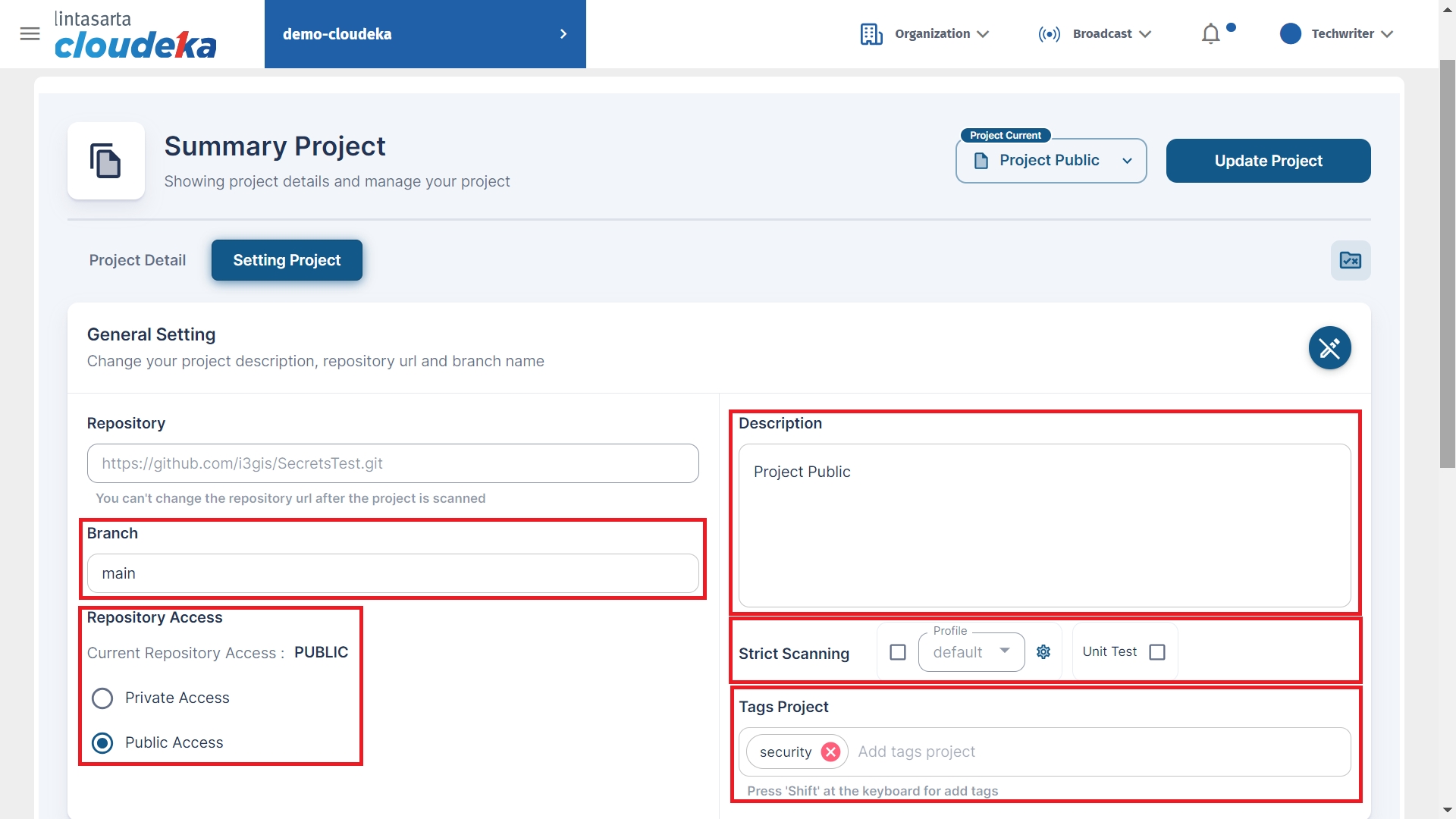Select the Setting Project tab
The image size is (1456, 819).
tap(287, 260)
